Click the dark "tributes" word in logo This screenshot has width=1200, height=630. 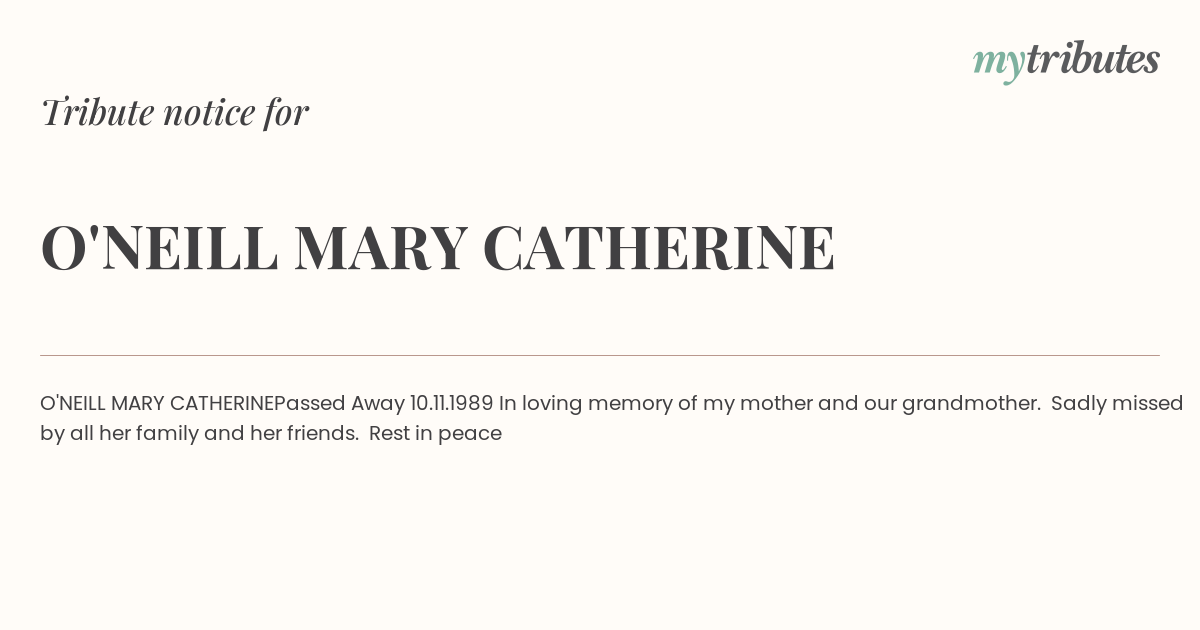[x=1093, y=59]
